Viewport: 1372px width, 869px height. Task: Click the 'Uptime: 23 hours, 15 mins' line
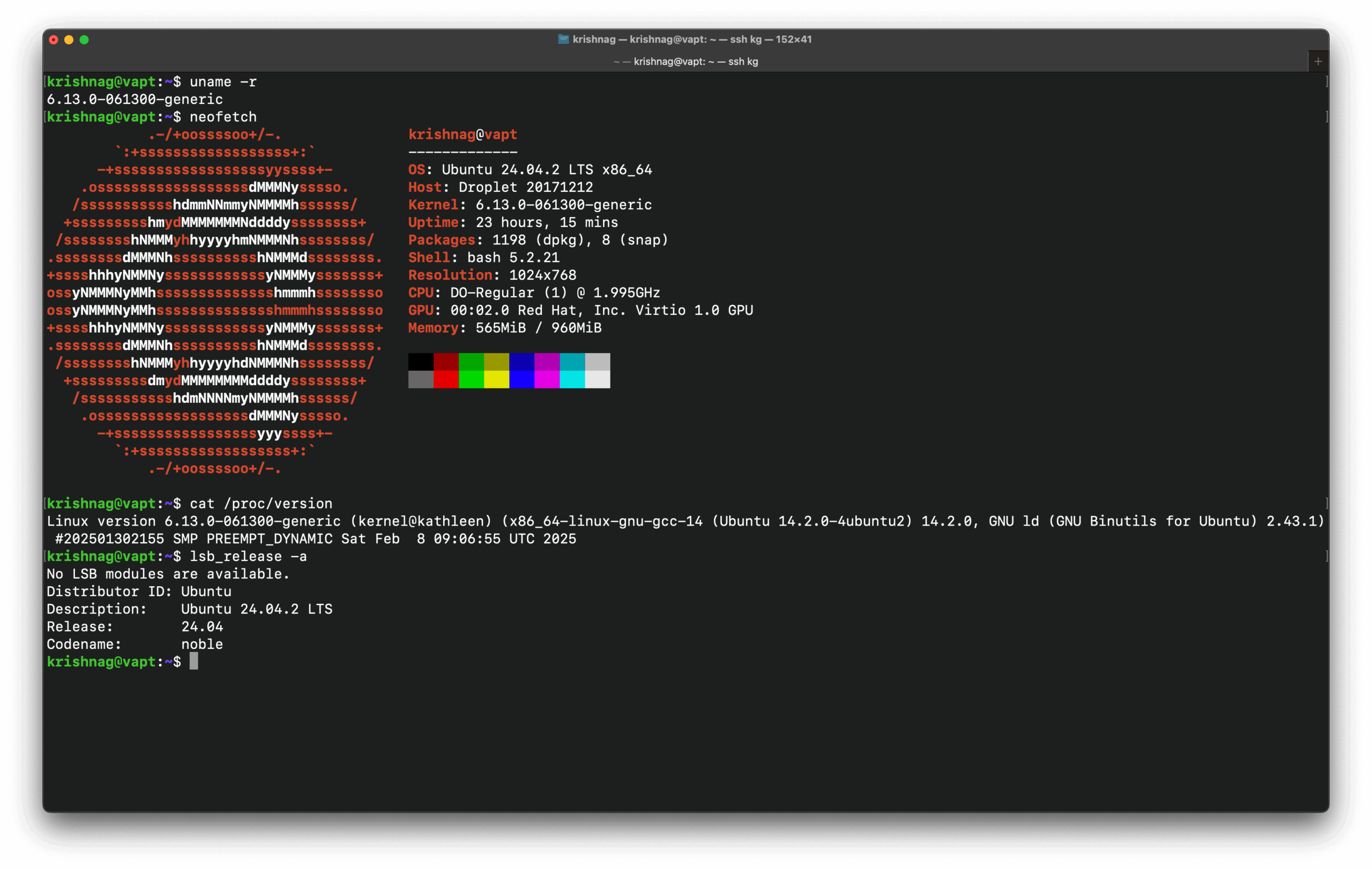(x=513, y=223)
